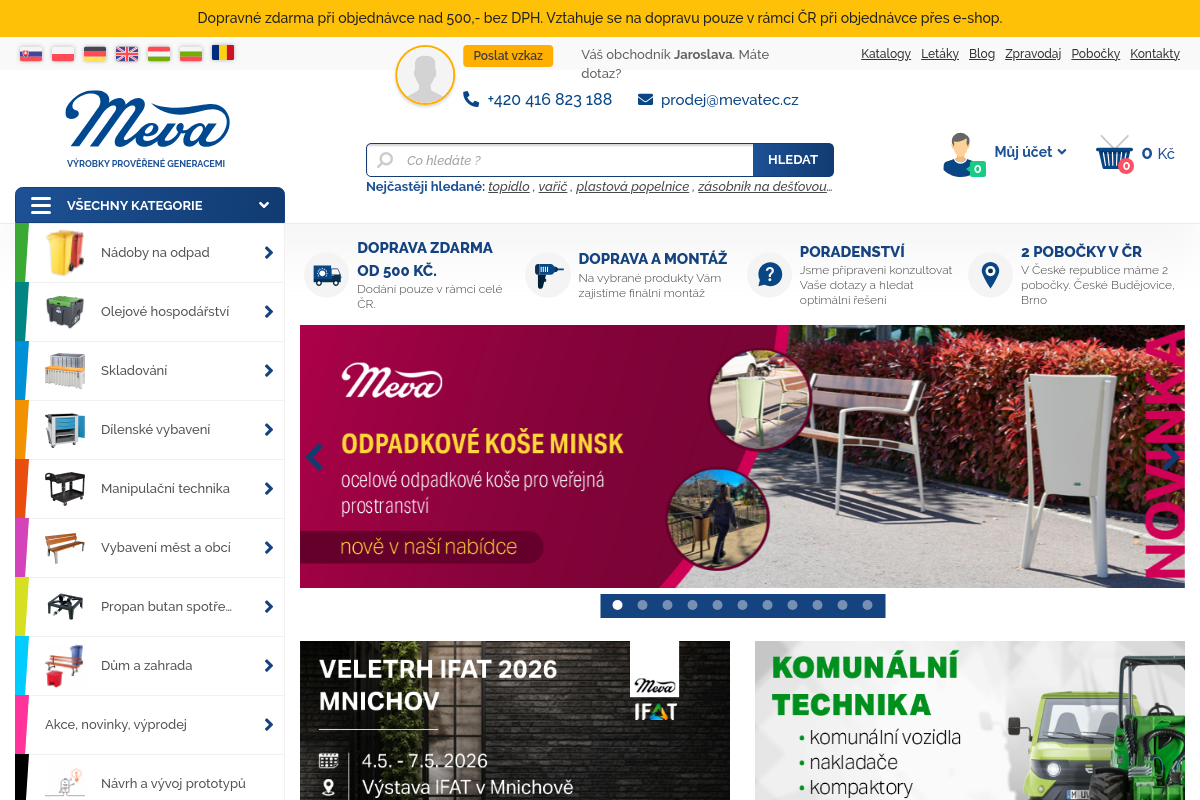Image resolution: width=1200 pixels, height=800 pixels.
Task: Click the delivery truck icon for DOPRAVA ZDARMA
Action: click(325, 275)
